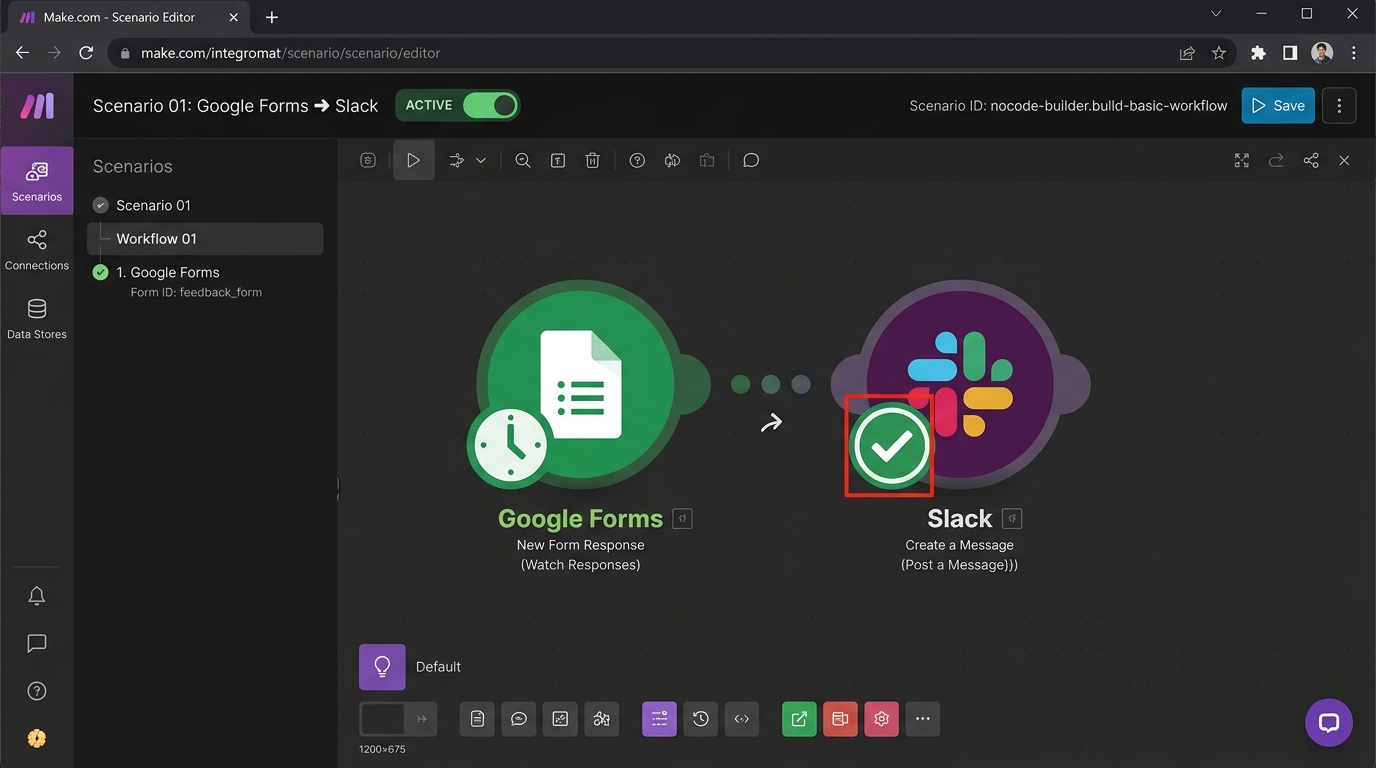The width and height of the screenshot is (1376, 768).
Task: Click the green export arrow icon
Action: (799, 719)
